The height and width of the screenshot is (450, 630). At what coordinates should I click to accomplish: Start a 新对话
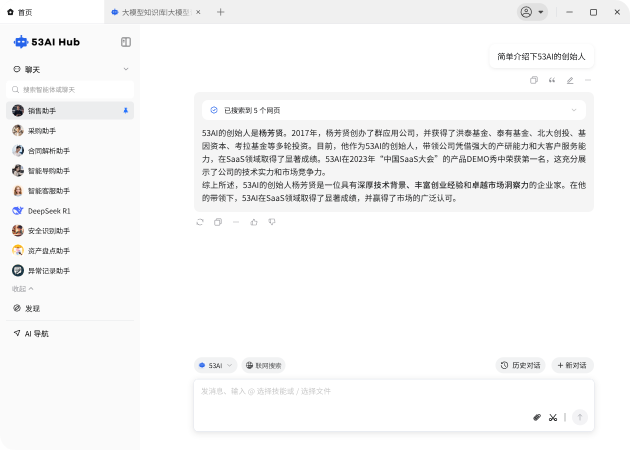[x=572, y=365]
